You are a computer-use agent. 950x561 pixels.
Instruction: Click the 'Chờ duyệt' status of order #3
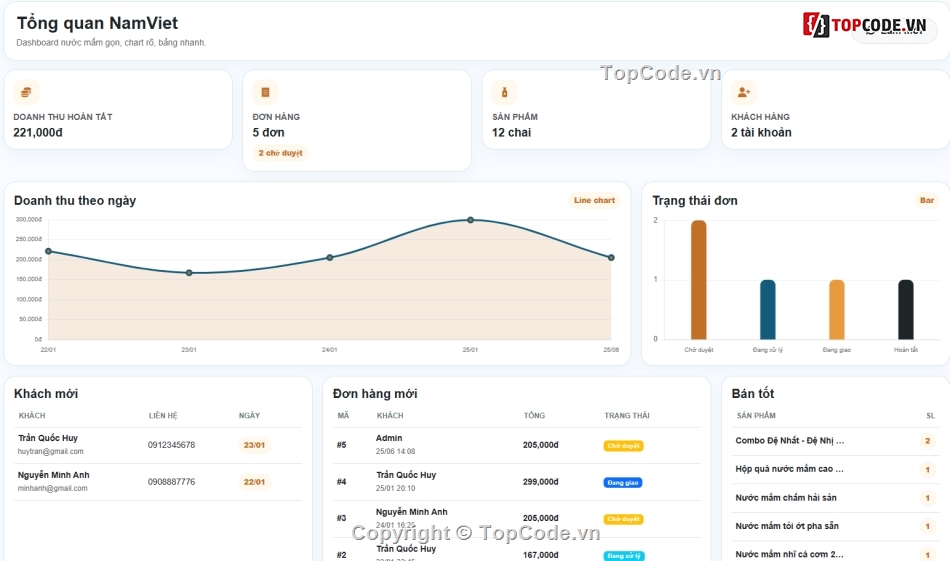(x=623, y=519)
